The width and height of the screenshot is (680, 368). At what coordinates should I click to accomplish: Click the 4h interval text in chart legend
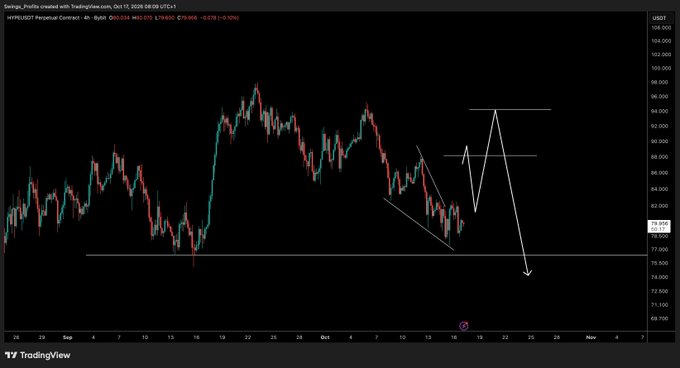(87, 18)
